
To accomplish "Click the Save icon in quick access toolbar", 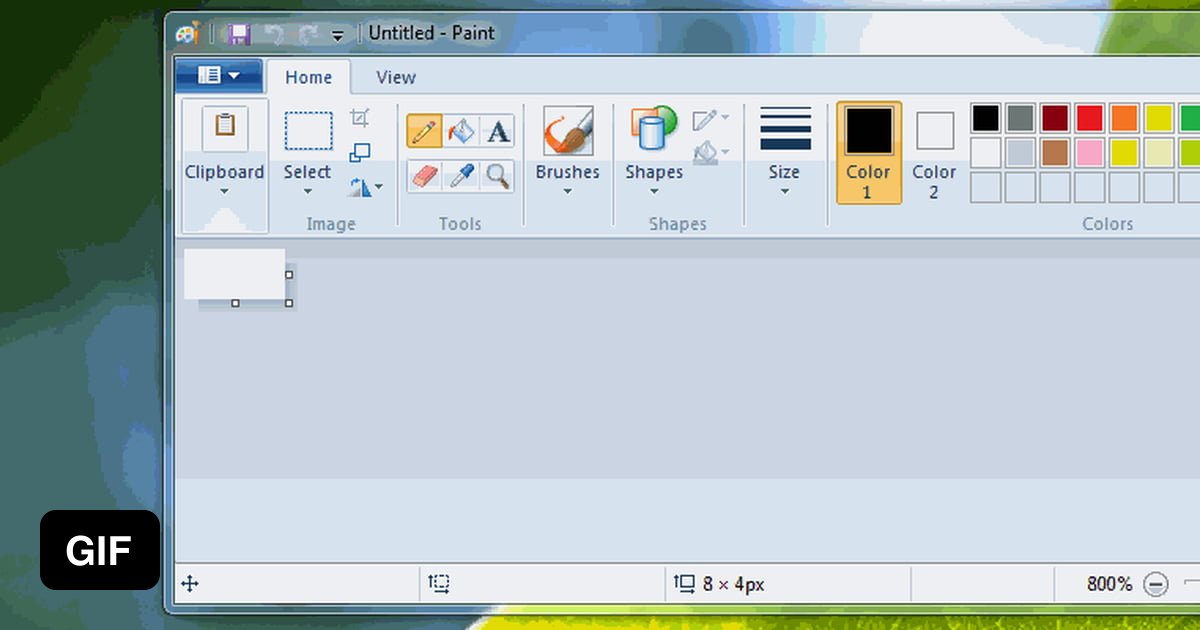I will pos(238,33).
